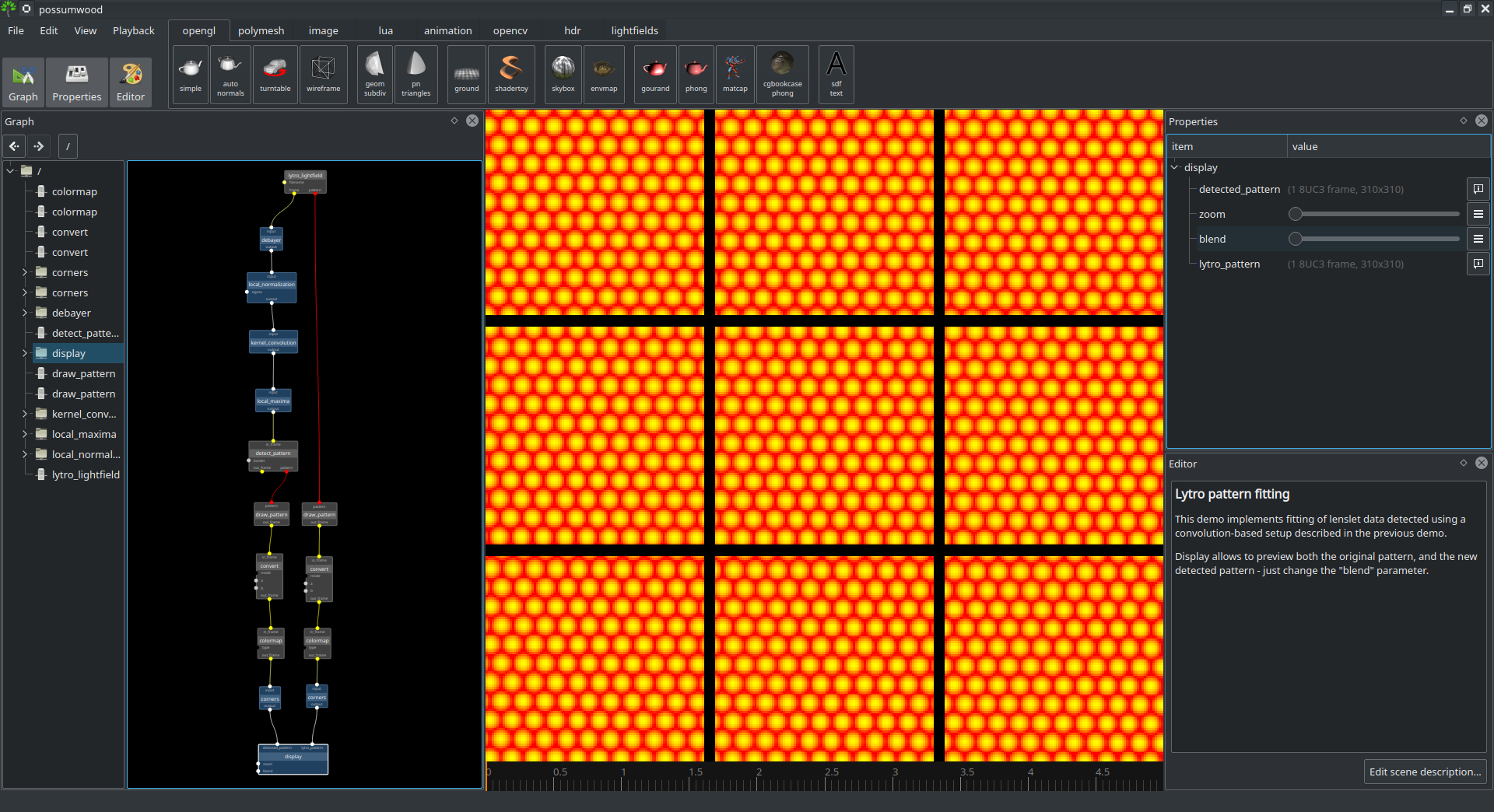The width and height of the screenshot is (1494, 812).
Task: Select the sdf text icon
Action: (836, 75)
